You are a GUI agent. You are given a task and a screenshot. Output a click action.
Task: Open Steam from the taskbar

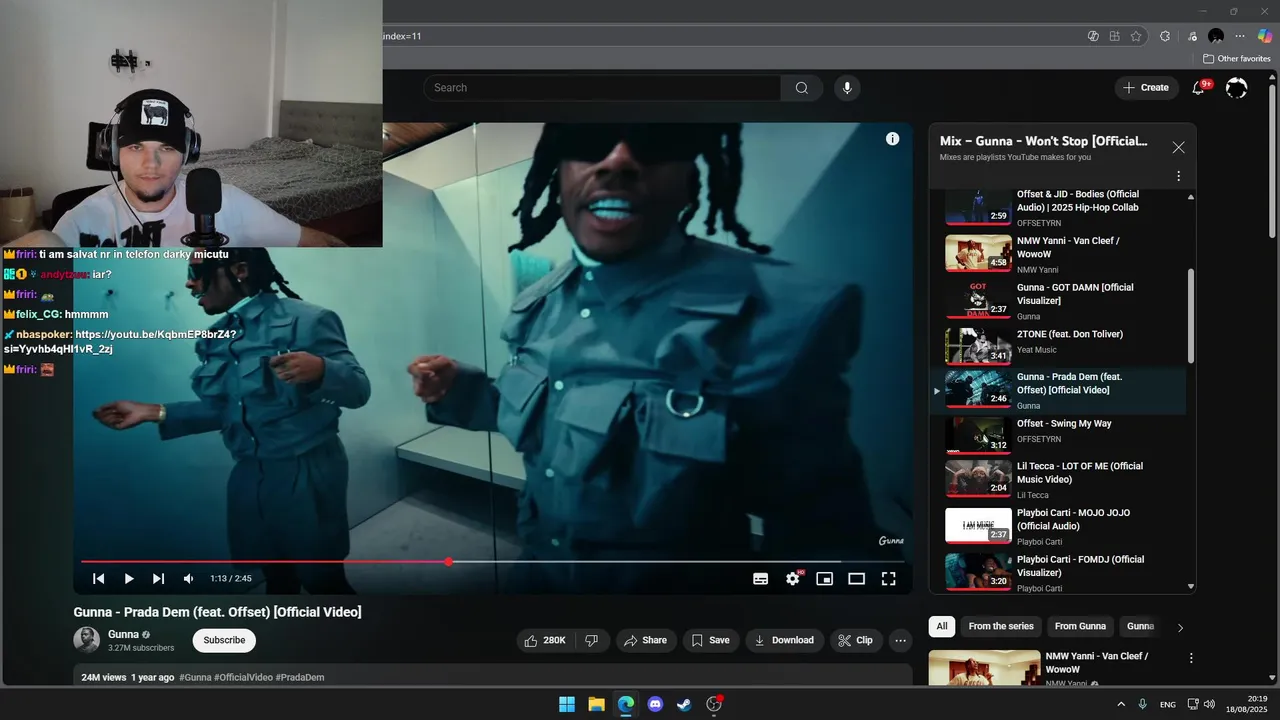(x=684, y=704)
